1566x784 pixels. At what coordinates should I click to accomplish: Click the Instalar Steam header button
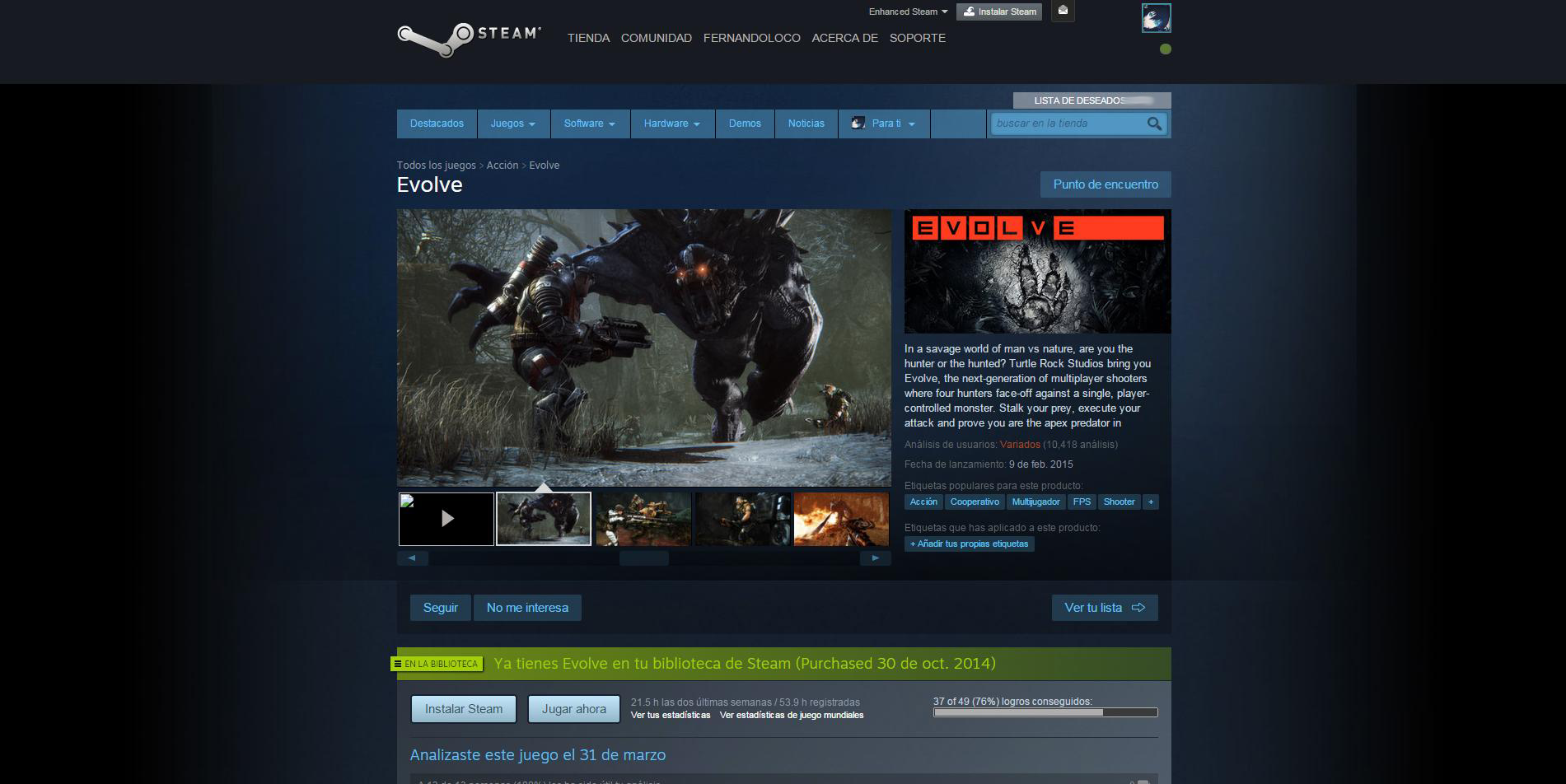(999, 12)
